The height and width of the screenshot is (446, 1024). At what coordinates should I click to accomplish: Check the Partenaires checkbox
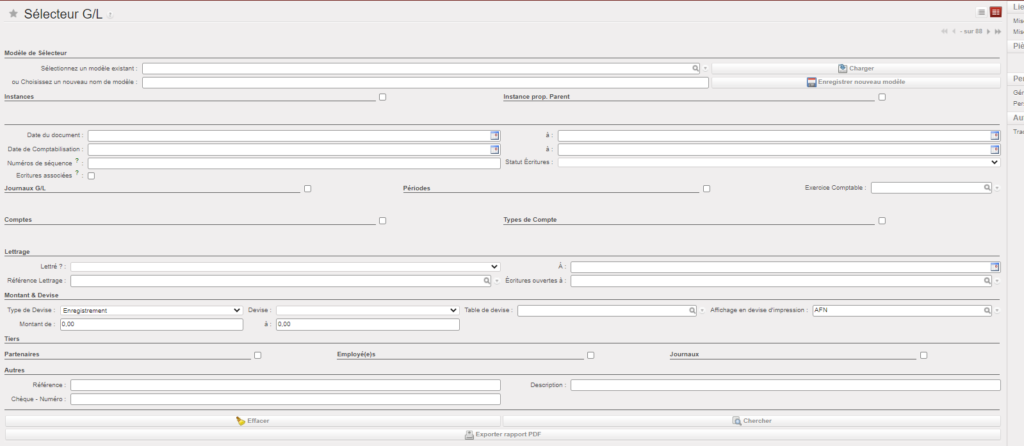click(258, 355)
